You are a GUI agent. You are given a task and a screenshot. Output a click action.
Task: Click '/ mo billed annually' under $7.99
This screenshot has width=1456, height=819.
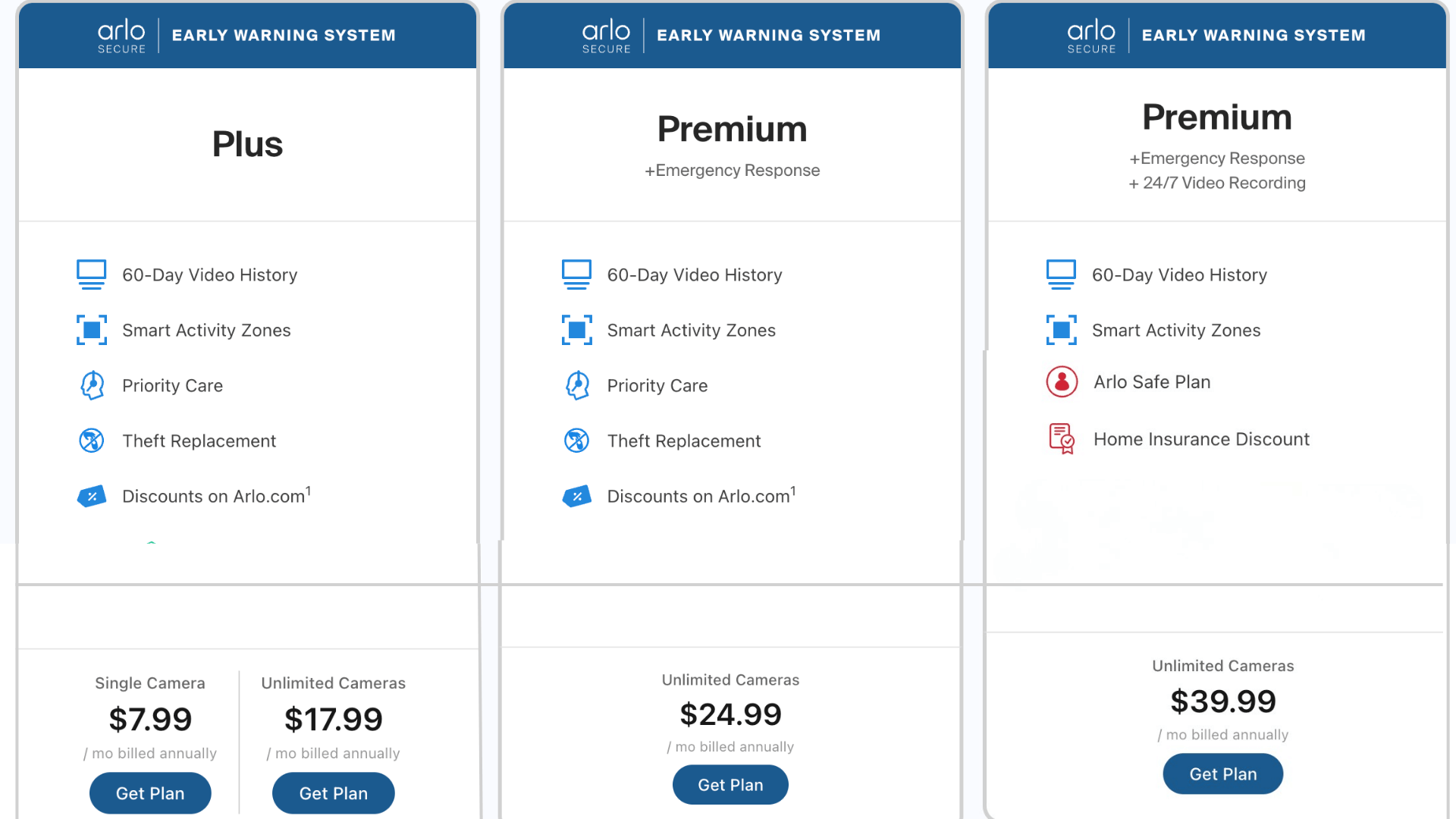click(150, 753)
